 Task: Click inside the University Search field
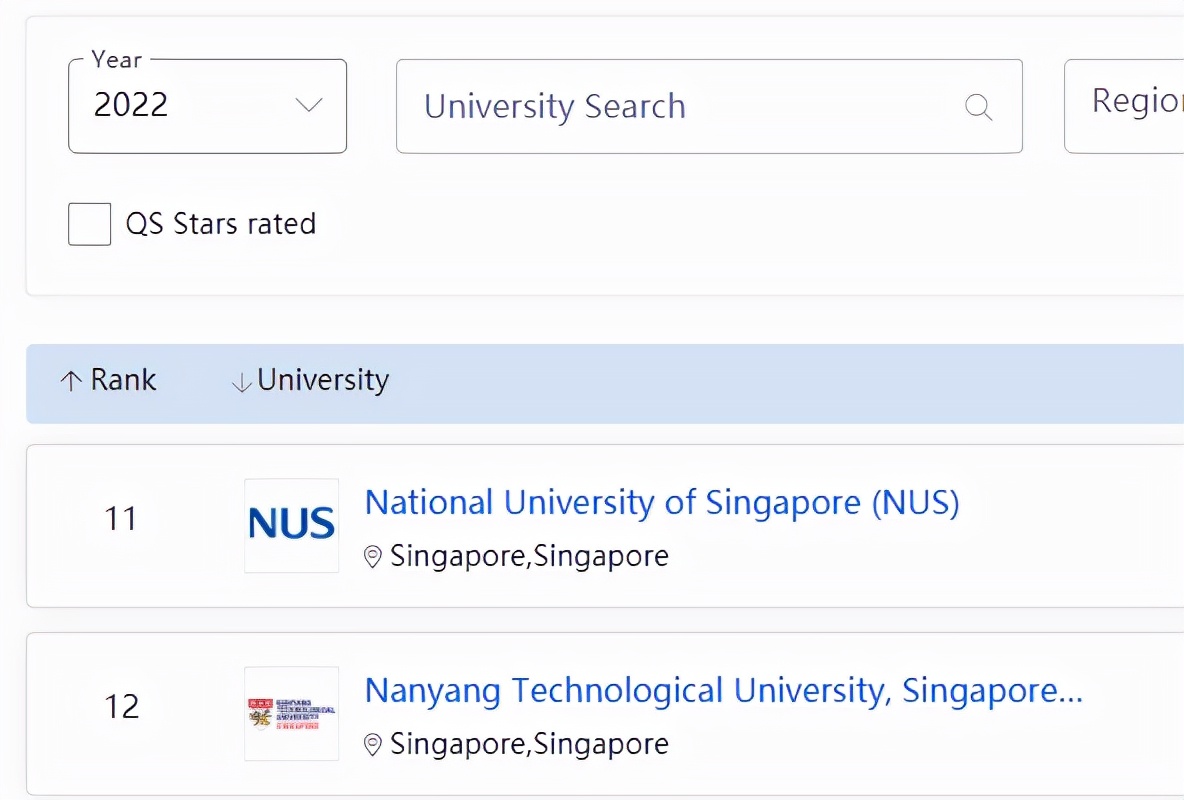650,106
